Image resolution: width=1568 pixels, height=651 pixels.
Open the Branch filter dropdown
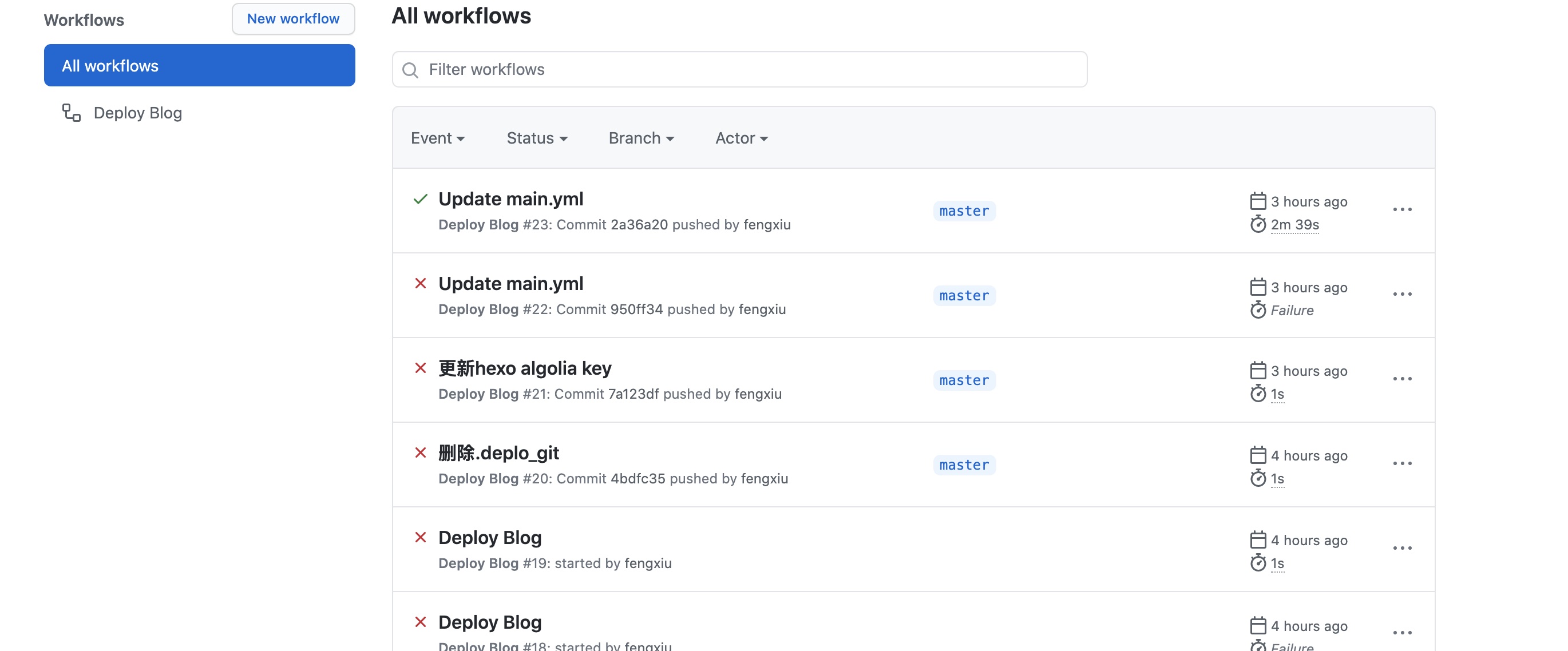641,138
